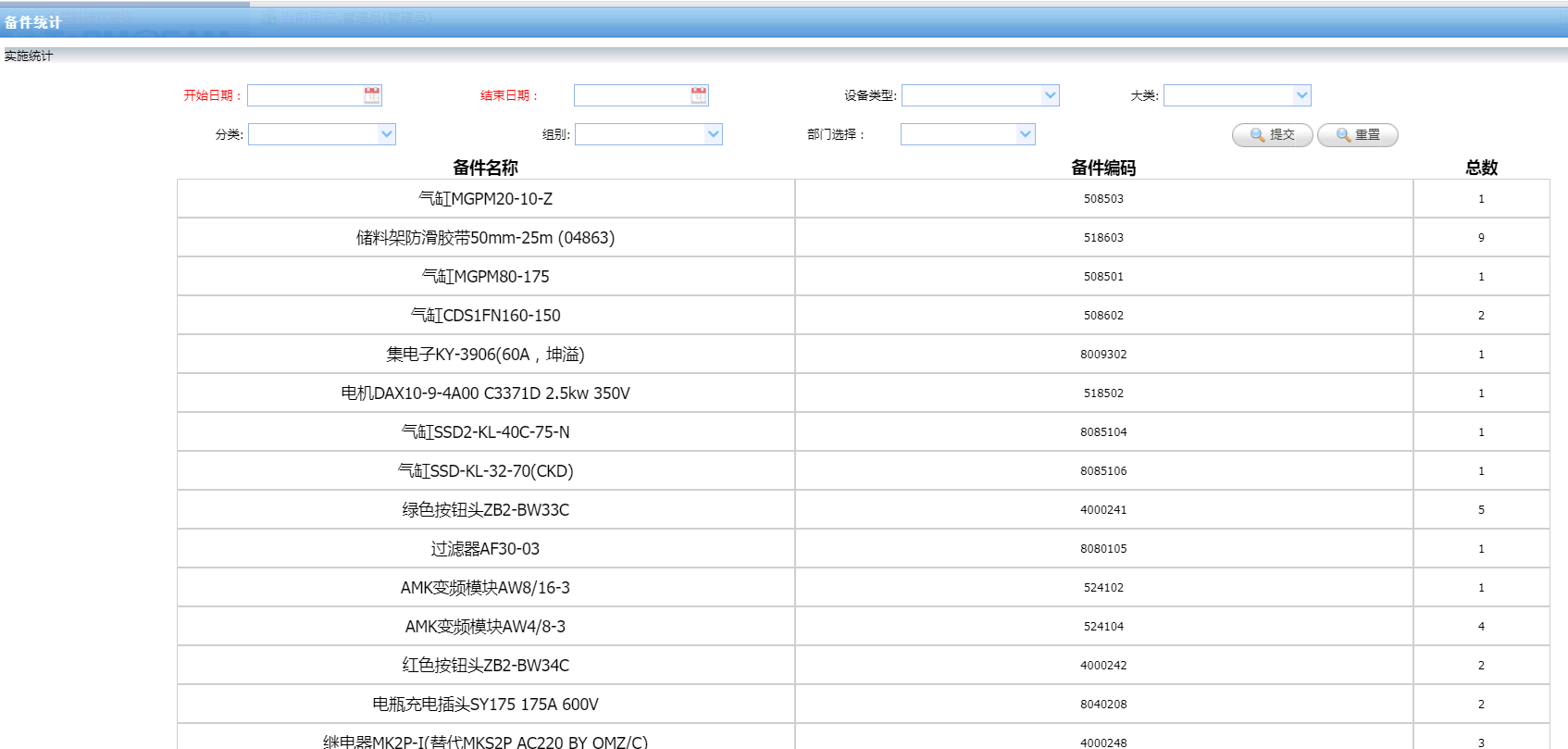1568x749 pixels.
Task: Expand the 设备类型 dropdown
Action: pyautogui.click(x=1050, y=95)
